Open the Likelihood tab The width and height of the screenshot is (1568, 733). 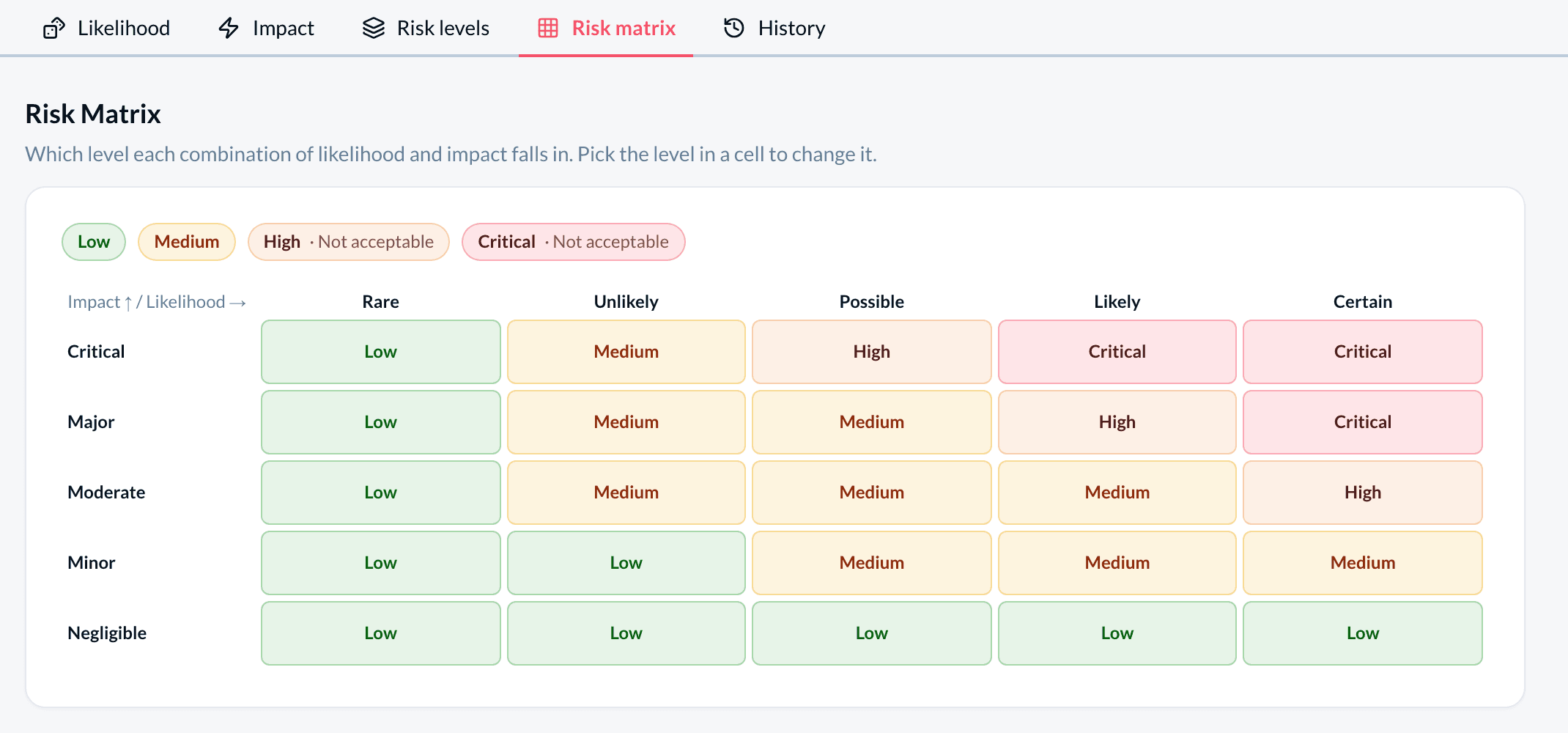tap(106, 29)
